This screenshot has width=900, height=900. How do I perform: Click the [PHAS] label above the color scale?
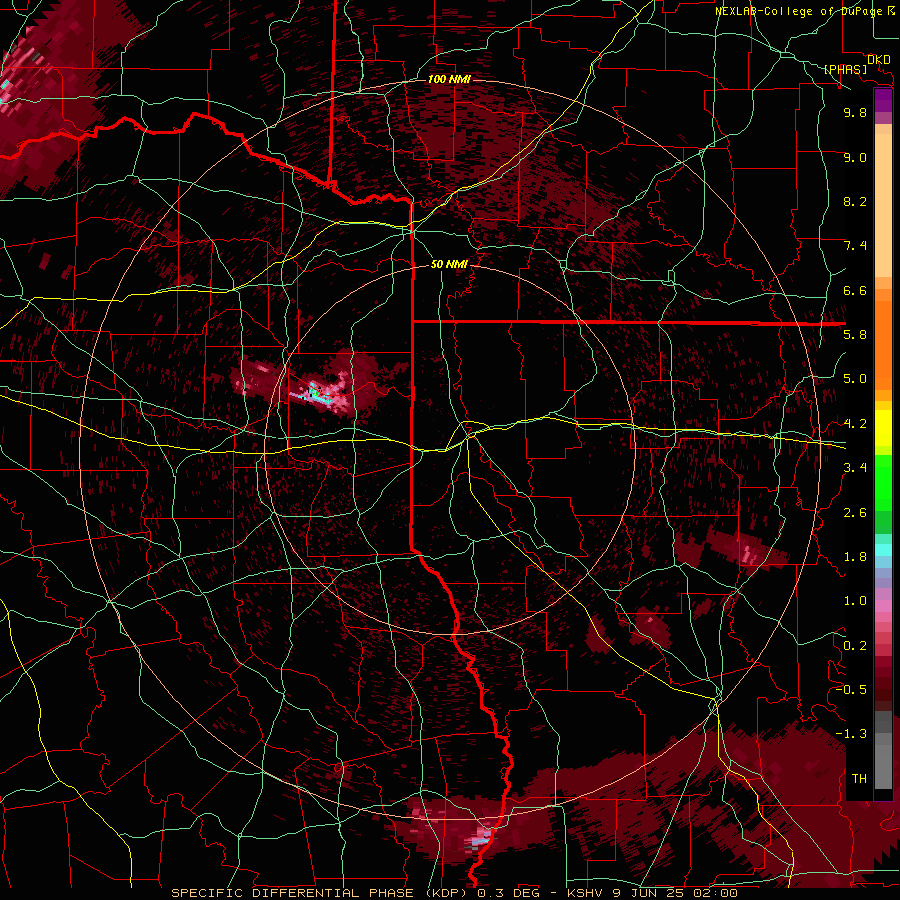pos(845,70)
